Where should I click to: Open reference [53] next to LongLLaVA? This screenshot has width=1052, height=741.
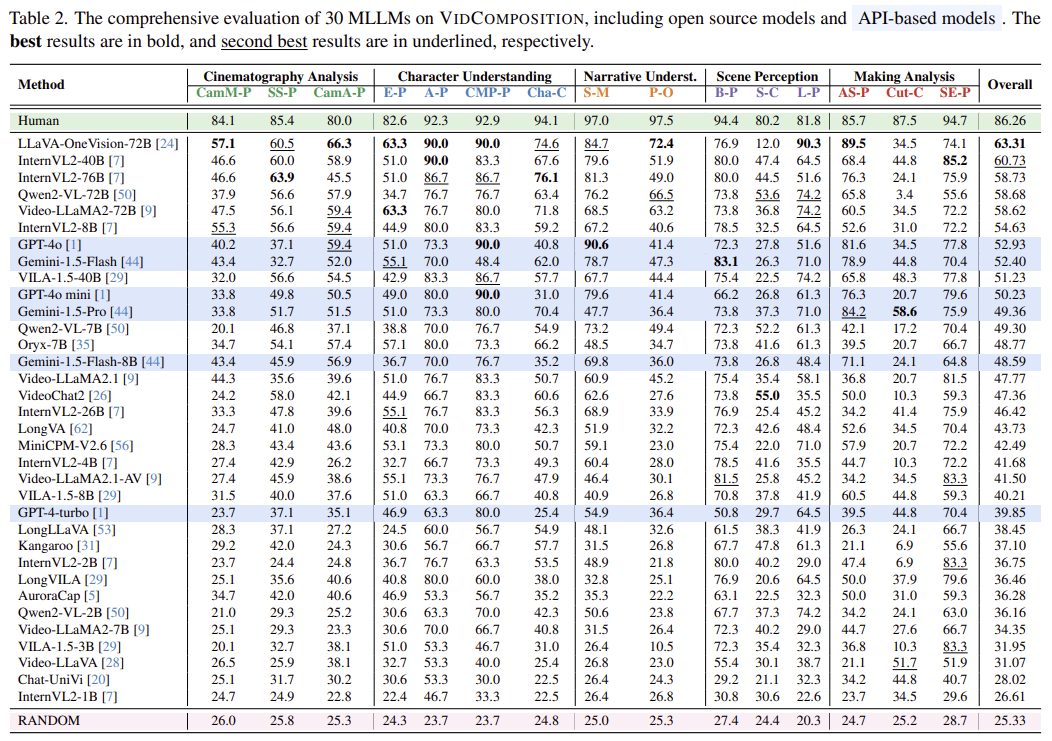click(104, 530)
